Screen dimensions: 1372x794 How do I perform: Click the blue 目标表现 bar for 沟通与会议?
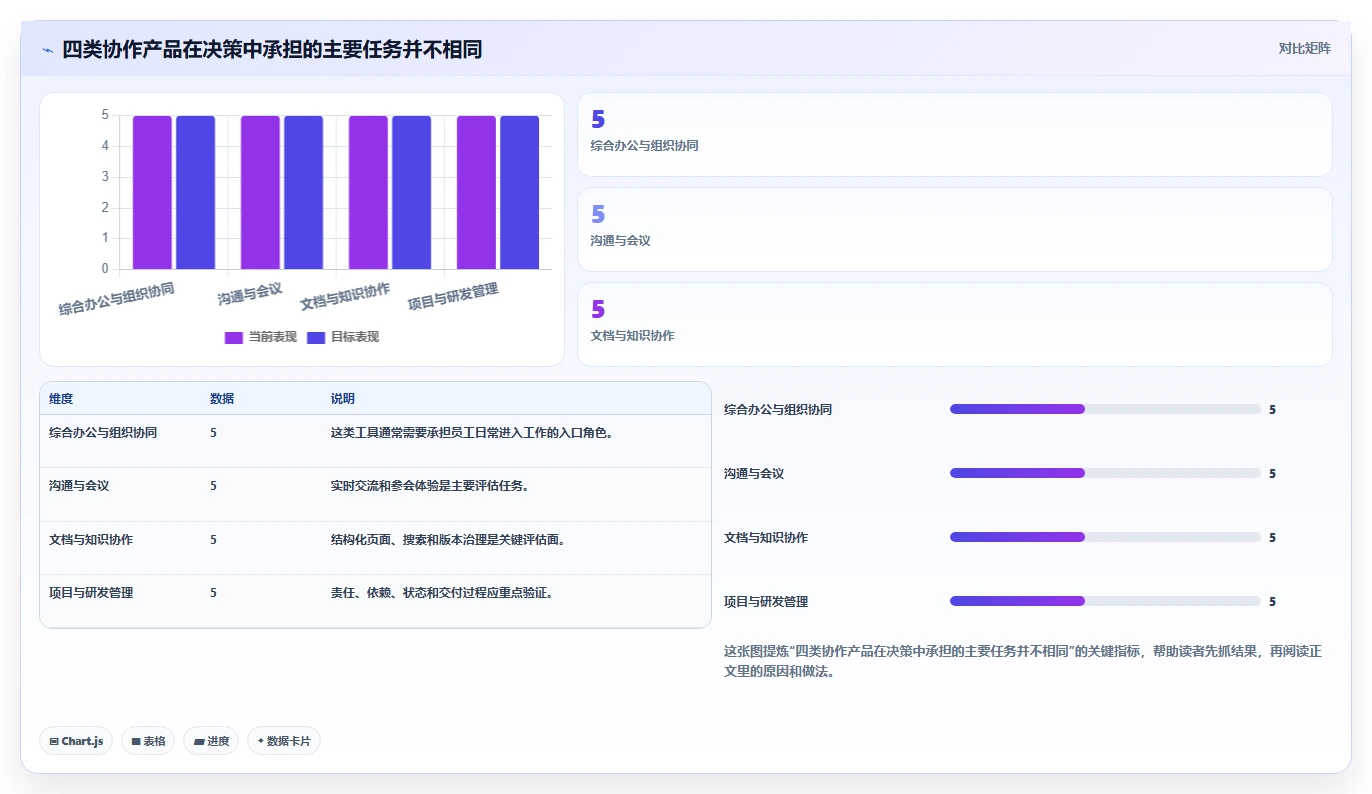pos(303,192)
